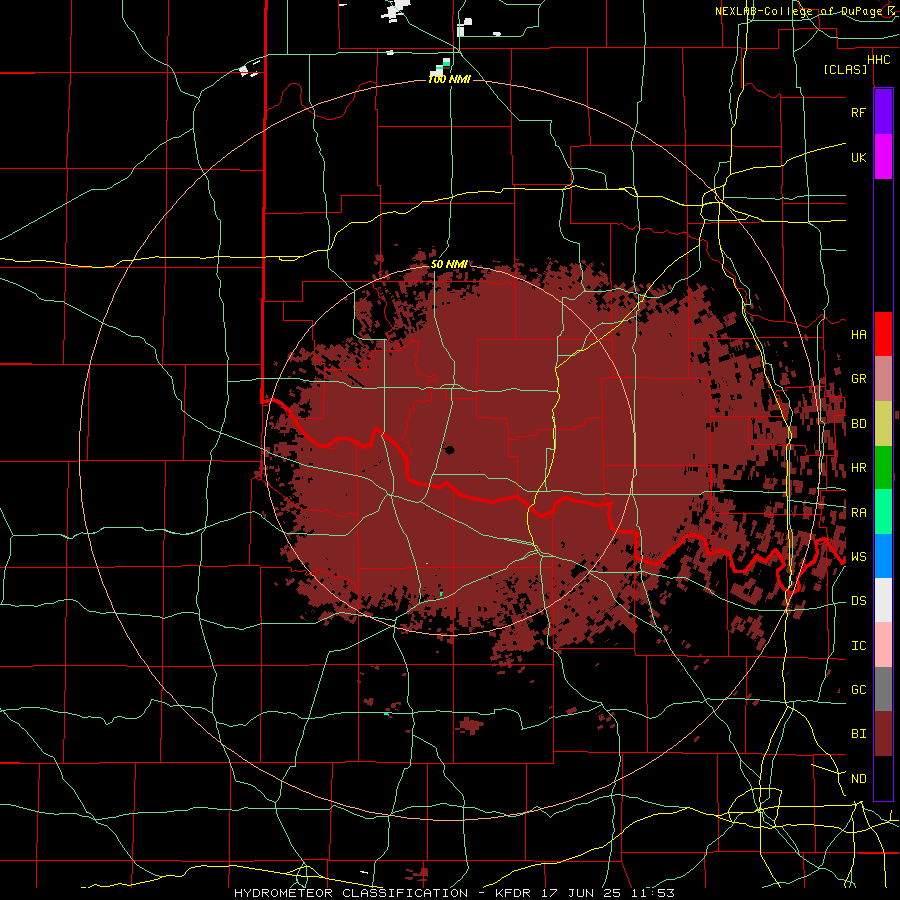Click the 100 NMI range ring label
The width and height of the screenshot is (900, 900).
point(449,79)
